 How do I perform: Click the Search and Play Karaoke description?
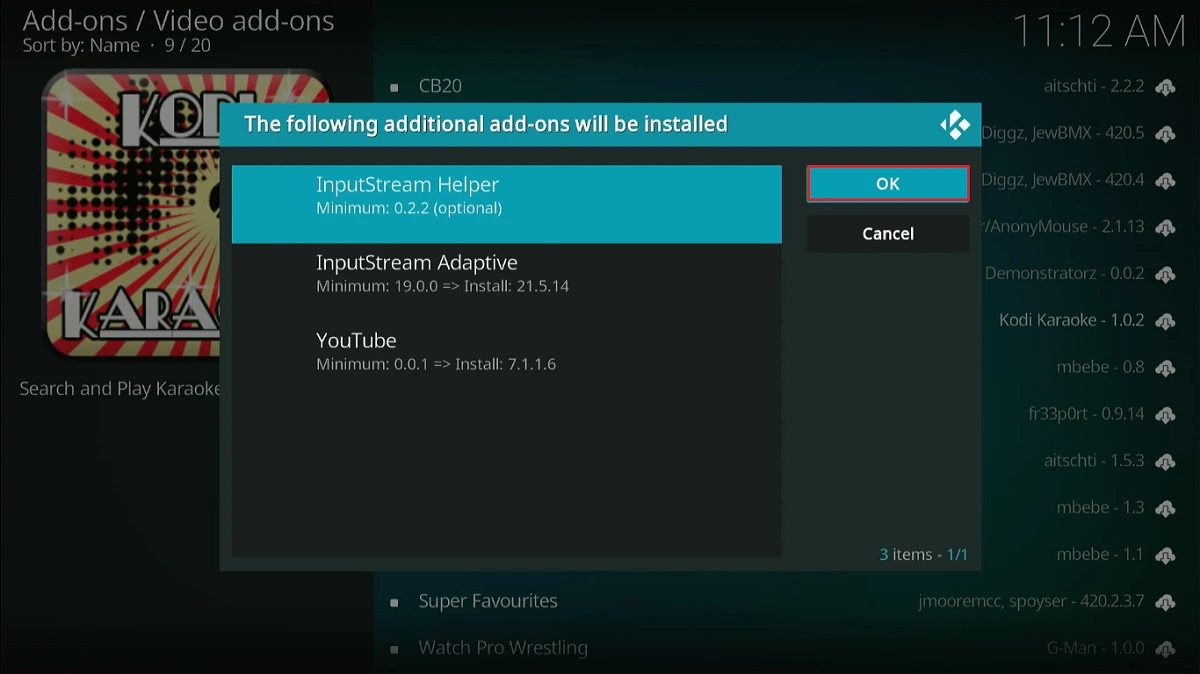click(120, 389)
